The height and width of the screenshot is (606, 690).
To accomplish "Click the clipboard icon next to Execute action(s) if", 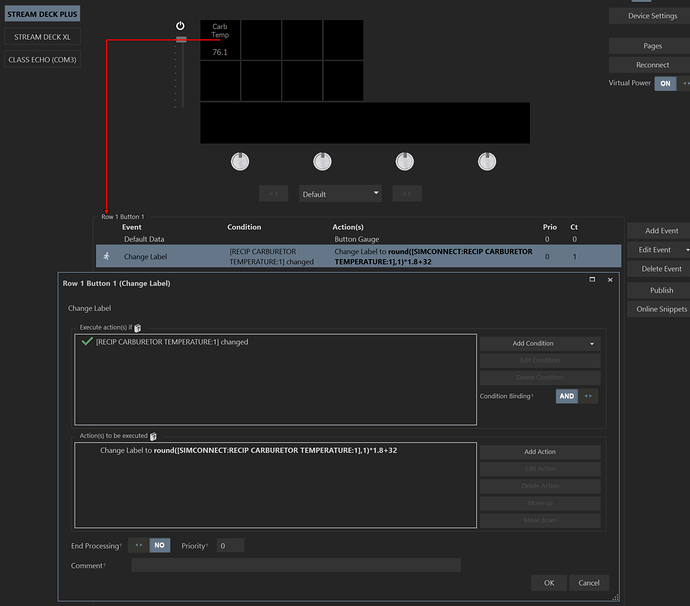I will (138, 328).
